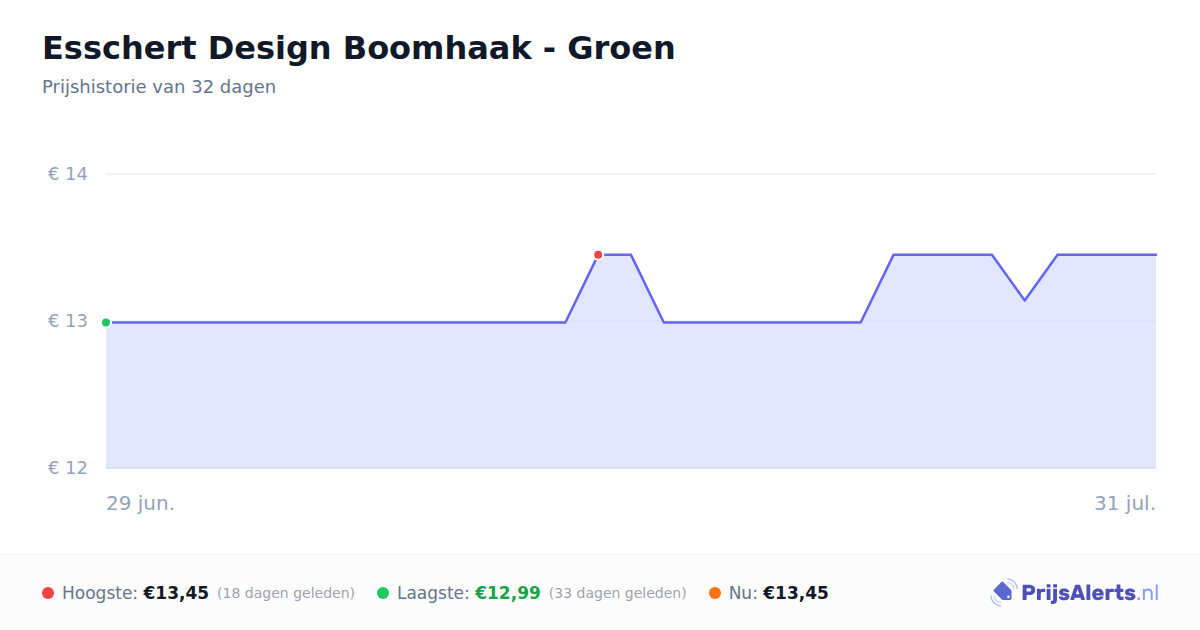This screenshot has height=630, width=1200.
Task: Click the price dip near the chart's right end
Action: pos(1024,299)
